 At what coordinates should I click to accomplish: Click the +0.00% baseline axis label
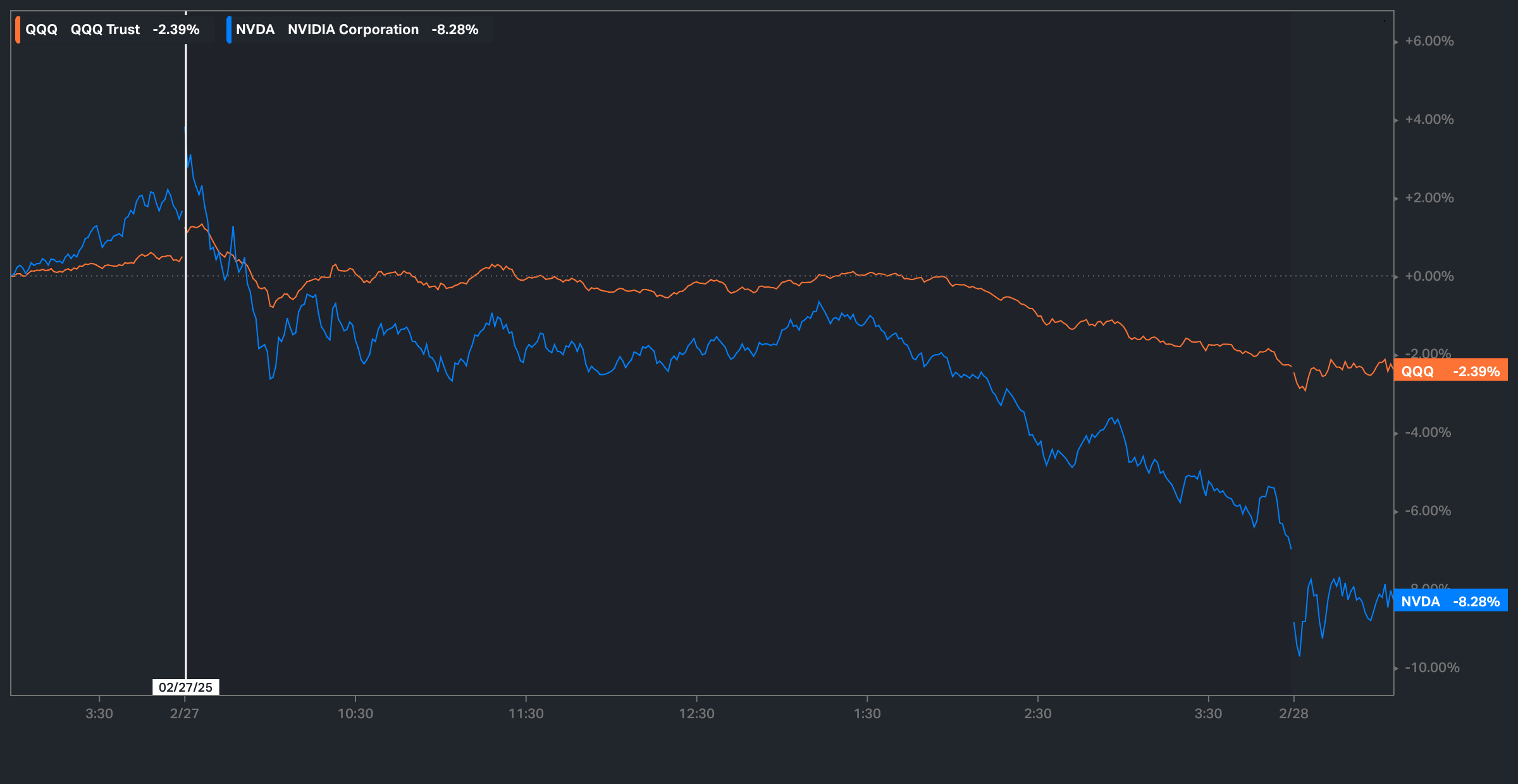[x=1429, y=276]
